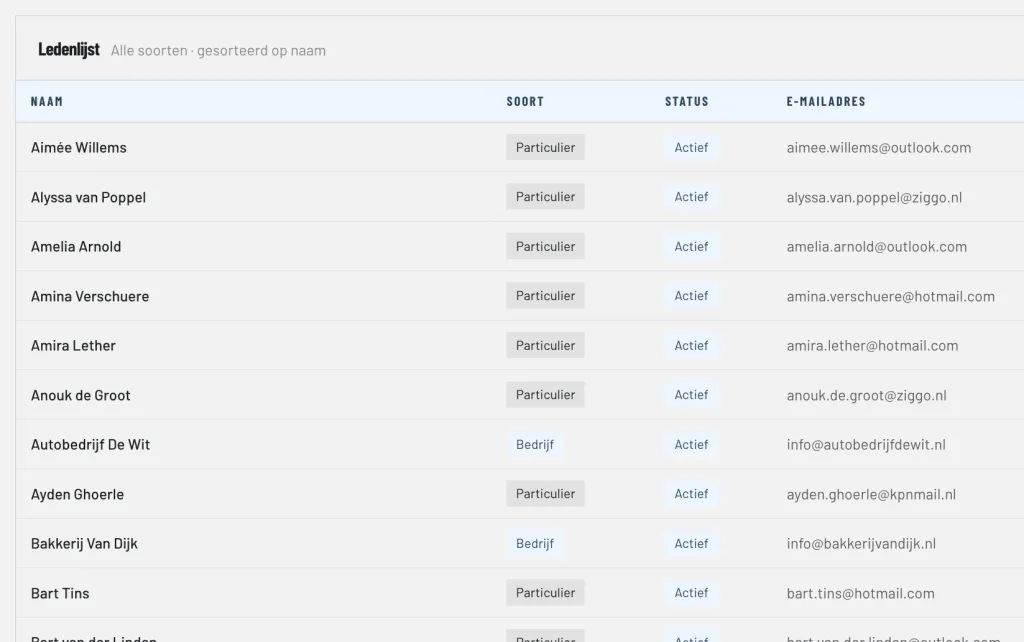Click the NAAM column header
The width and height of the screenshot is (1024, 642).
tap(47, 101)
